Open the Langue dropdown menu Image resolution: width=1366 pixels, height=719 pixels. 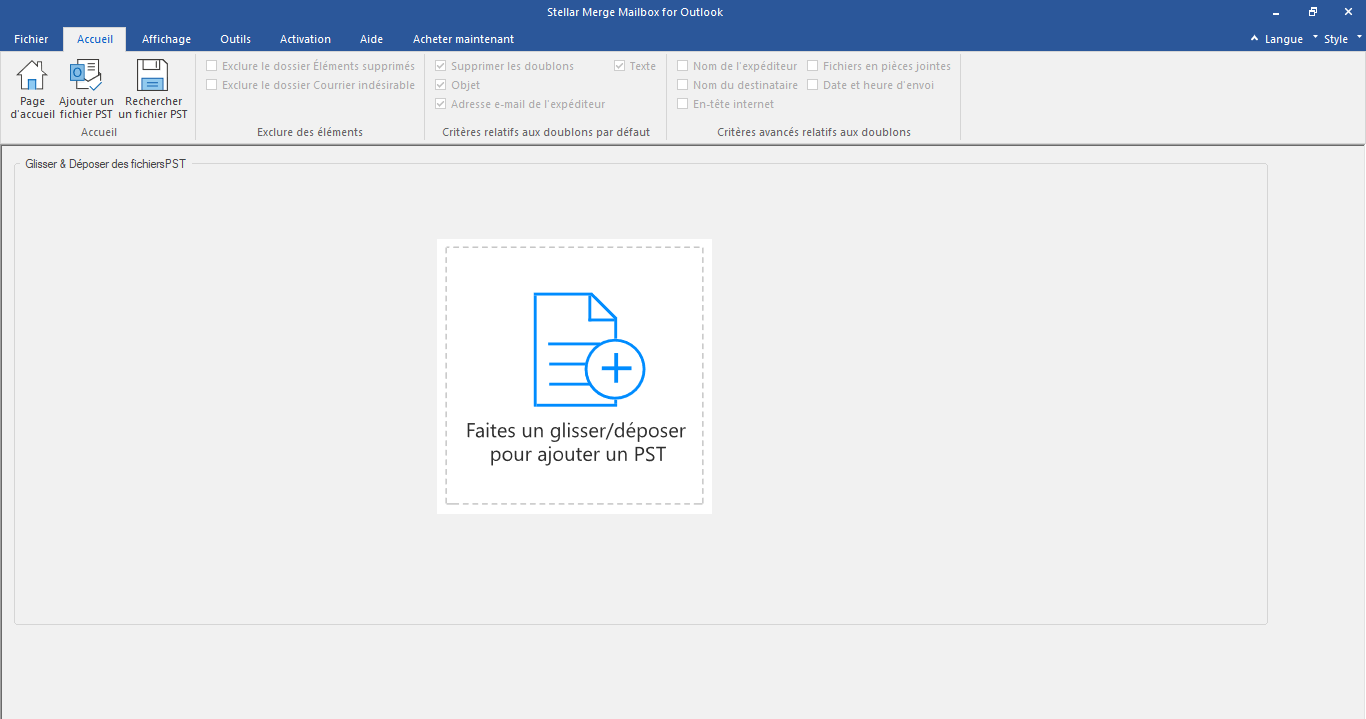click(x=1284, y=39)
